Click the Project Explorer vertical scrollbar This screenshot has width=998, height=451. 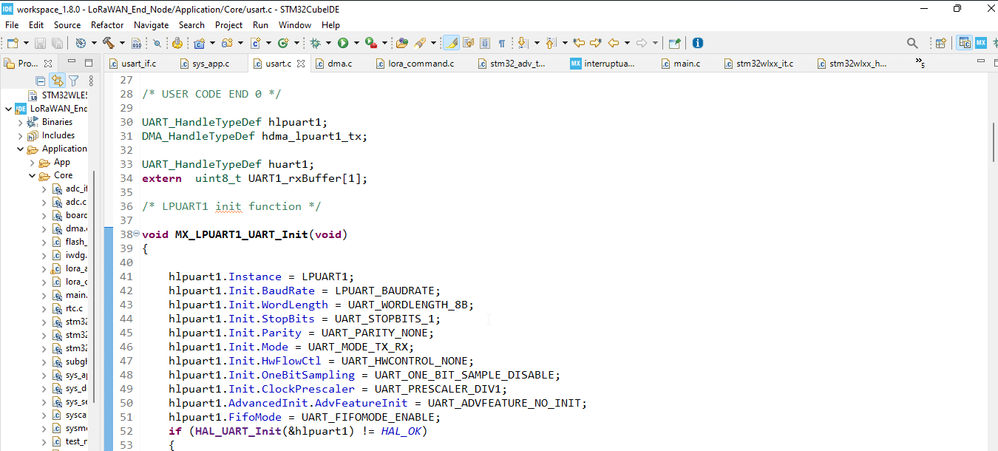click(x=94, y=286)
